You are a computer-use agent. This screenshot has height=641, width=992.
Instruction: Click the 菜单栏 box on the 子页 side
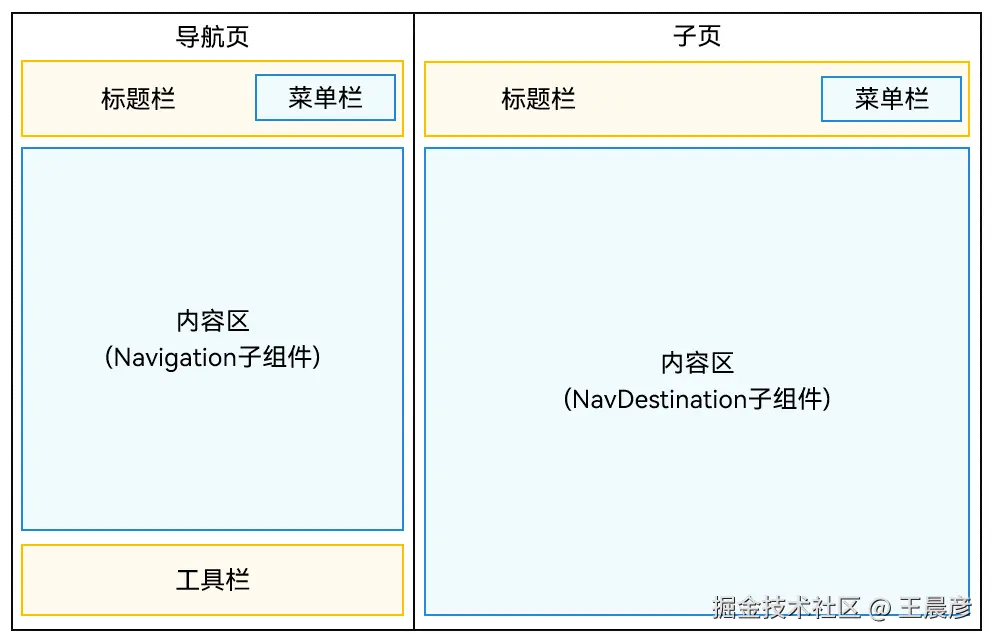pyautogui.click(x=890, y=99)
